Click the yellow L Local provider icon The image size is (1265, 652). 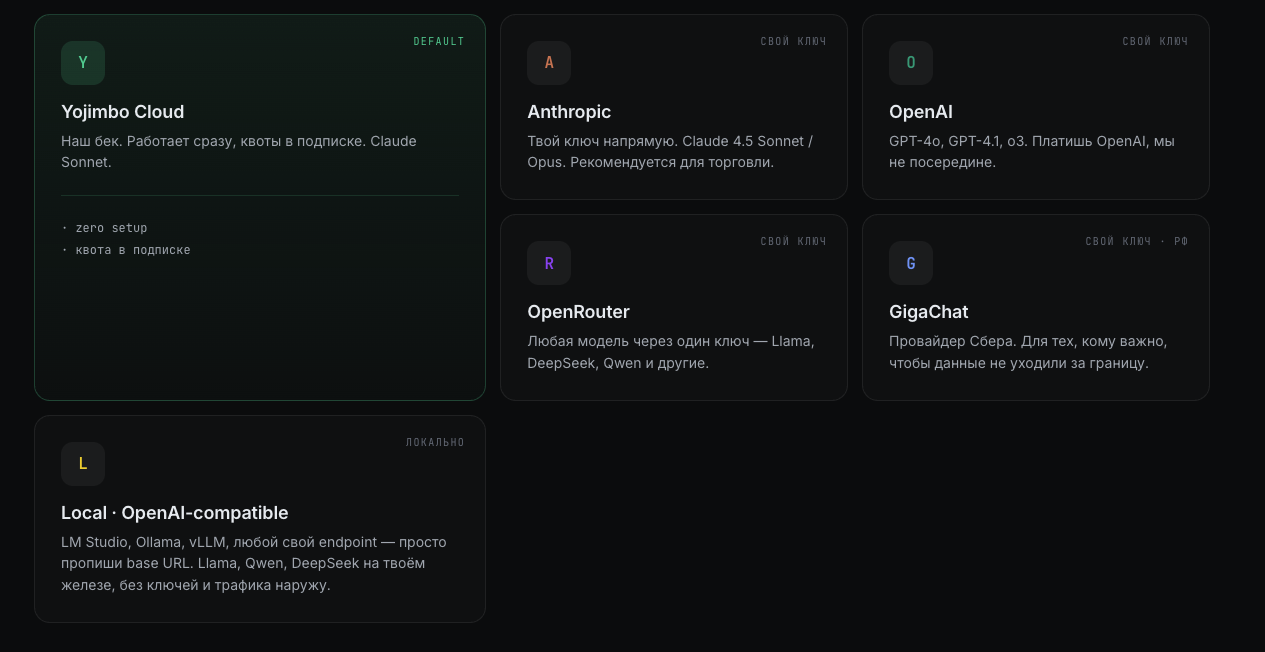[83, 464]
